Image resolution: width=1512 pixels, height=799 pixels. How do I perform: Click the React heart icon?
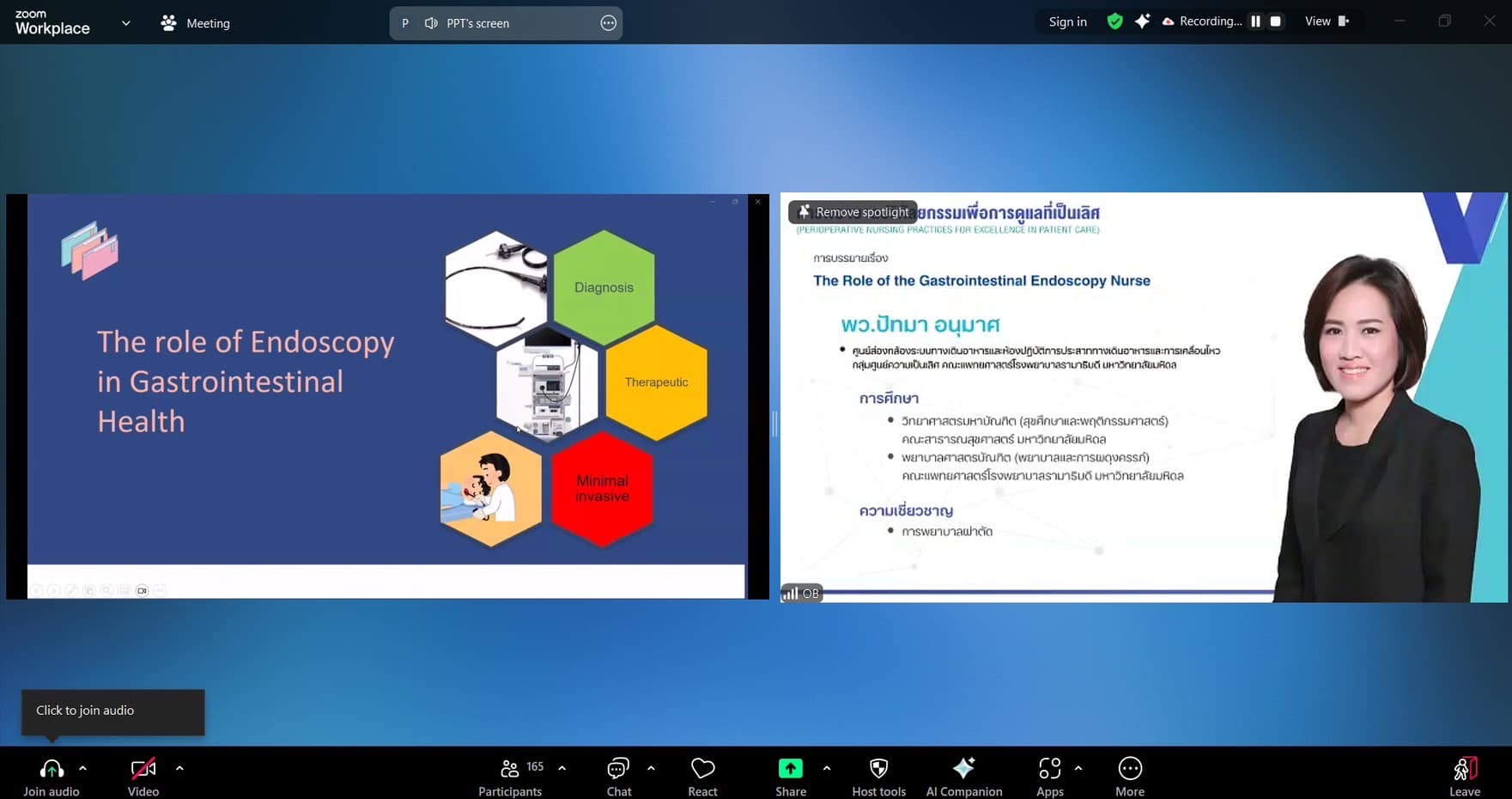pos(702,769)
